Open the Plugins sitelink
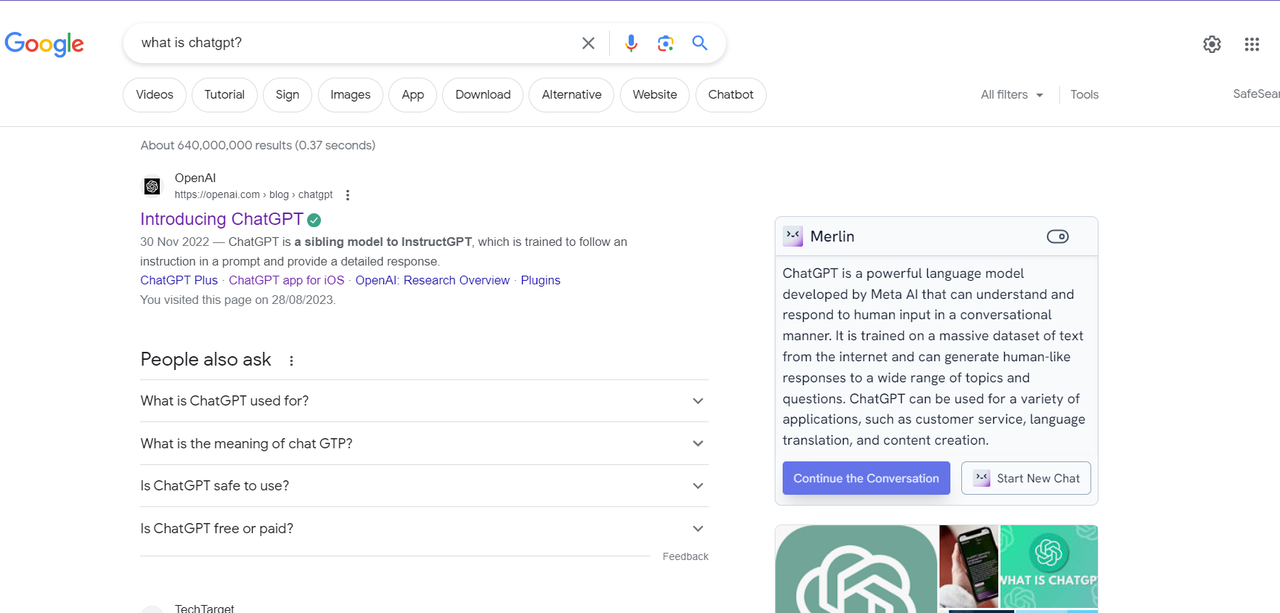The width and height of the screenshot is (1280, 613). tap(540, 281)
